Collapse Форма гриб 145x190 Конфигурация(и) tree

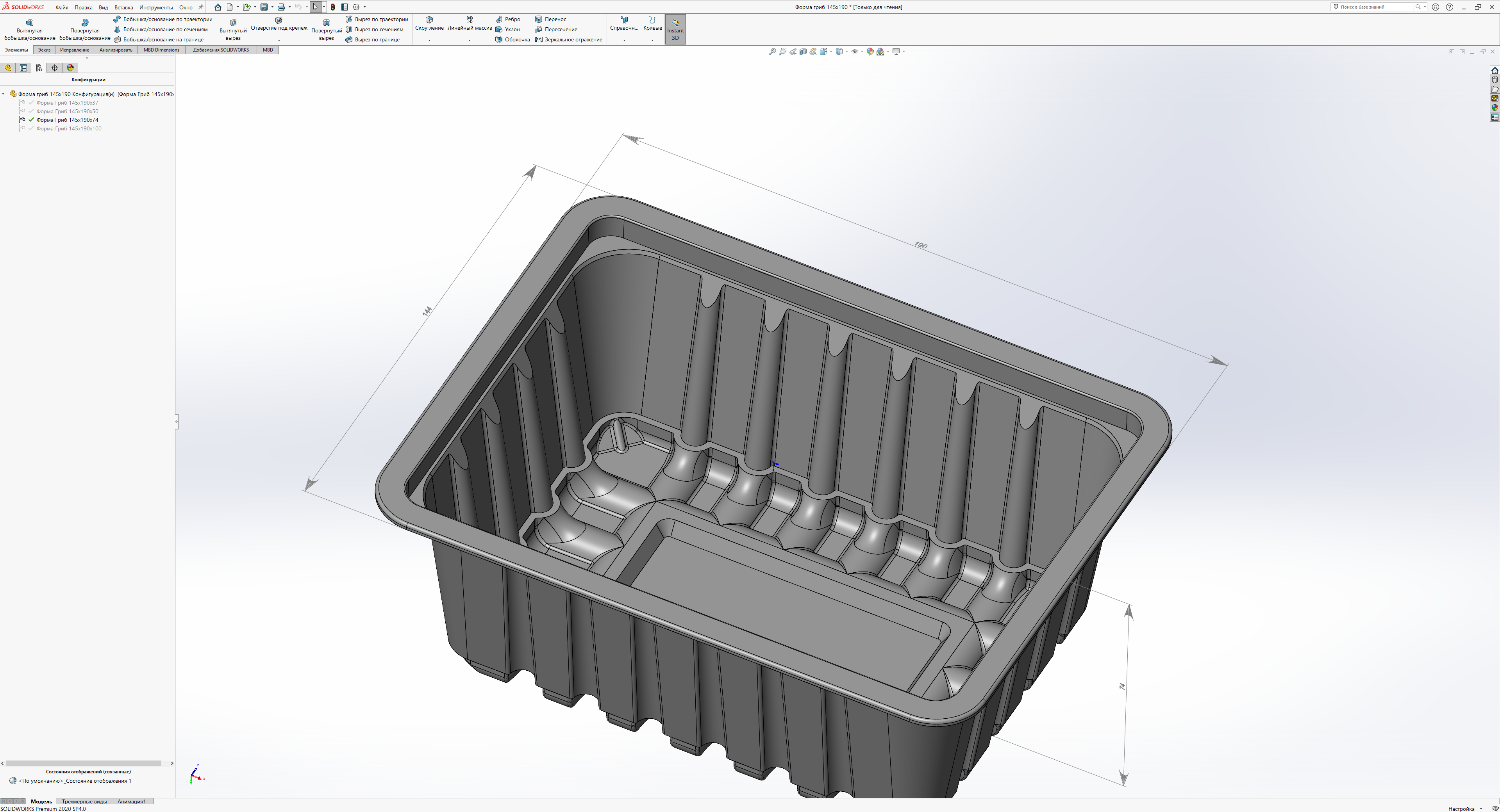pyautogui.click(x=4, y=94)
